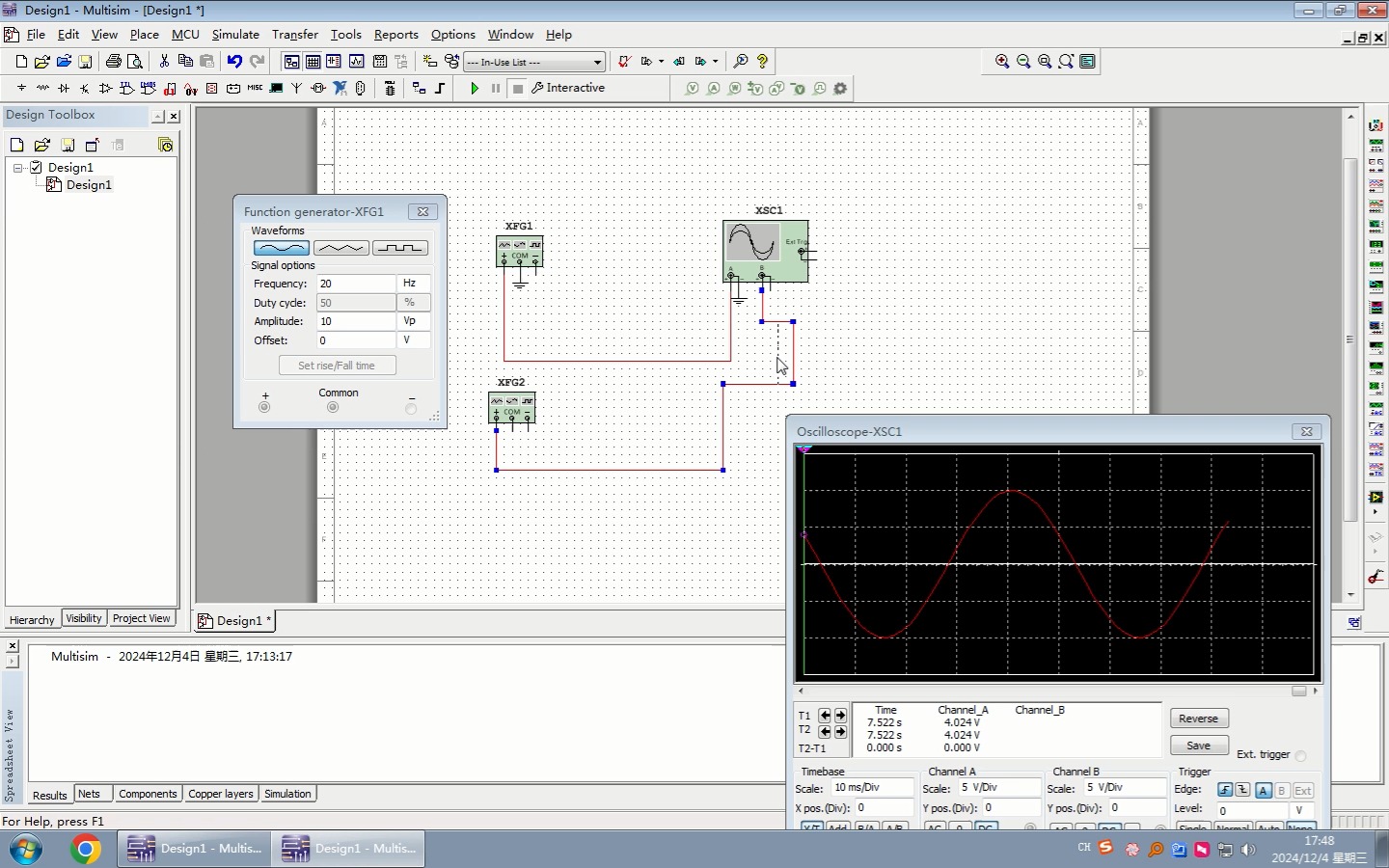The image size is (1389, 868).
Task: Switch to the Components tab in spreadsheet view
Action: point(148,795)
